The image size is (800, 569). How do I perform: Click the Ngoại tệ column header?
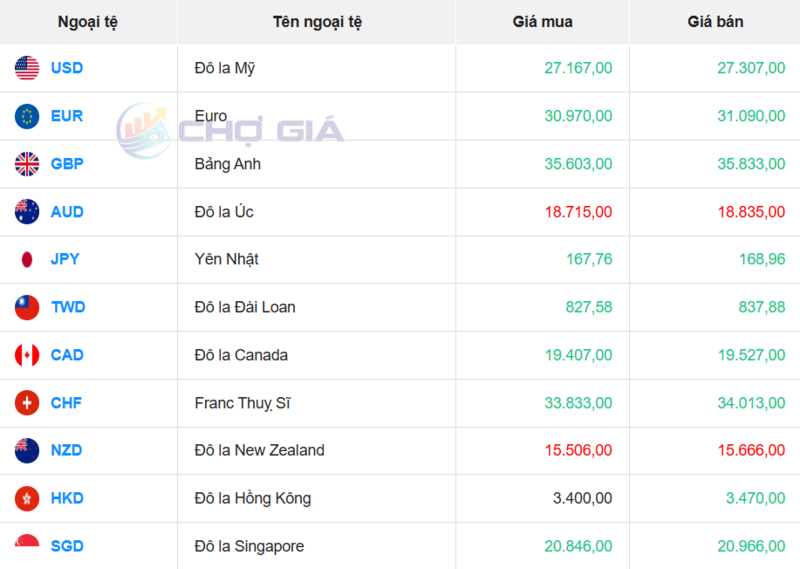(x=88, y=21)
